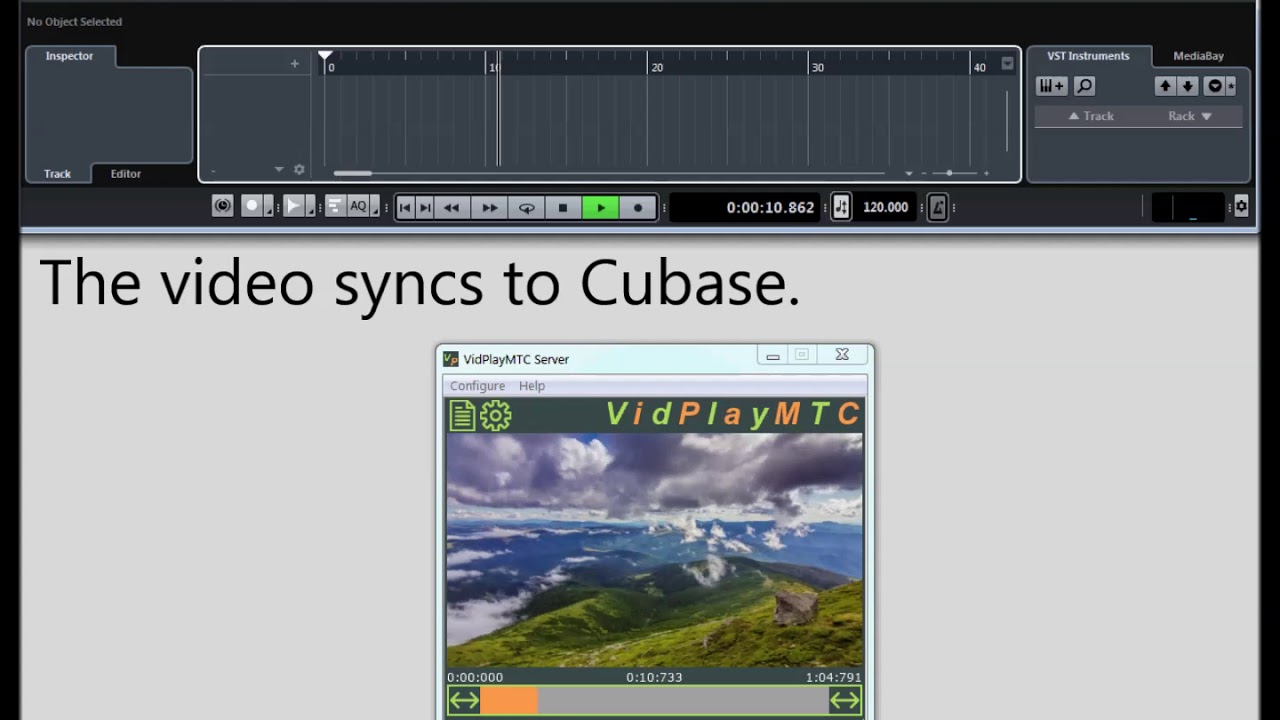Open the ruler dropdown at timeline right end

1007,64
